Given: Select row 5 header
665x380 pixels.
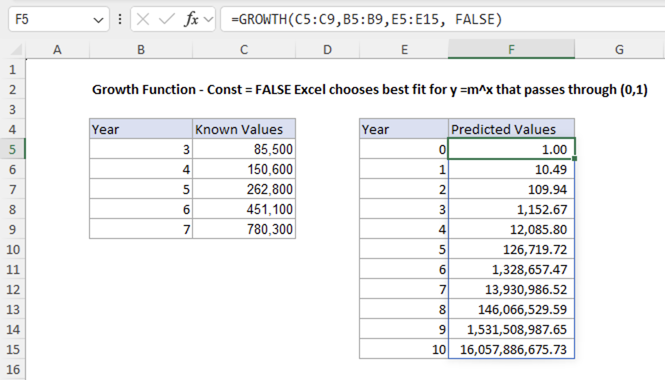Looking at the screenshot, I should coord(13,149).
